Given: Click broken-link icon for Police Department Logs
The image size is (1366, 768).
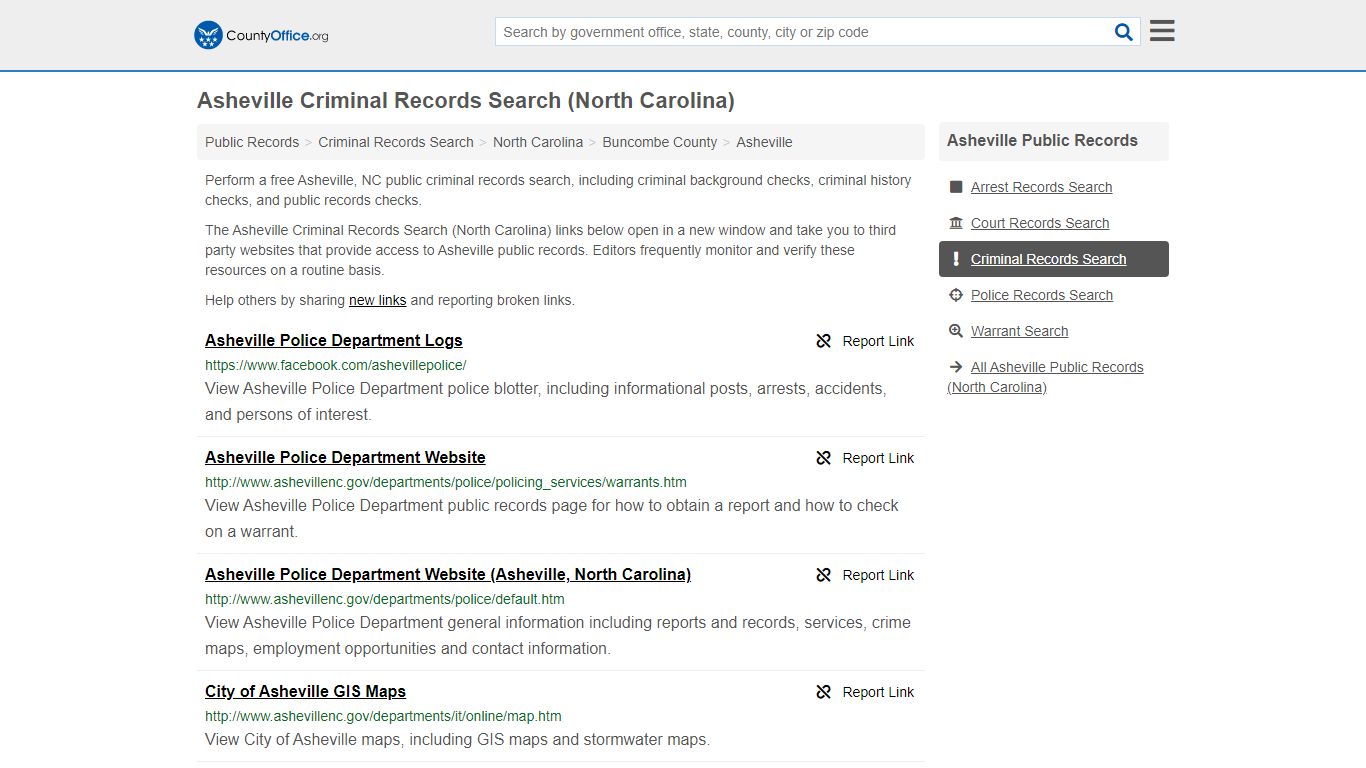Looking at the screenshot, I should pos(824,341).
